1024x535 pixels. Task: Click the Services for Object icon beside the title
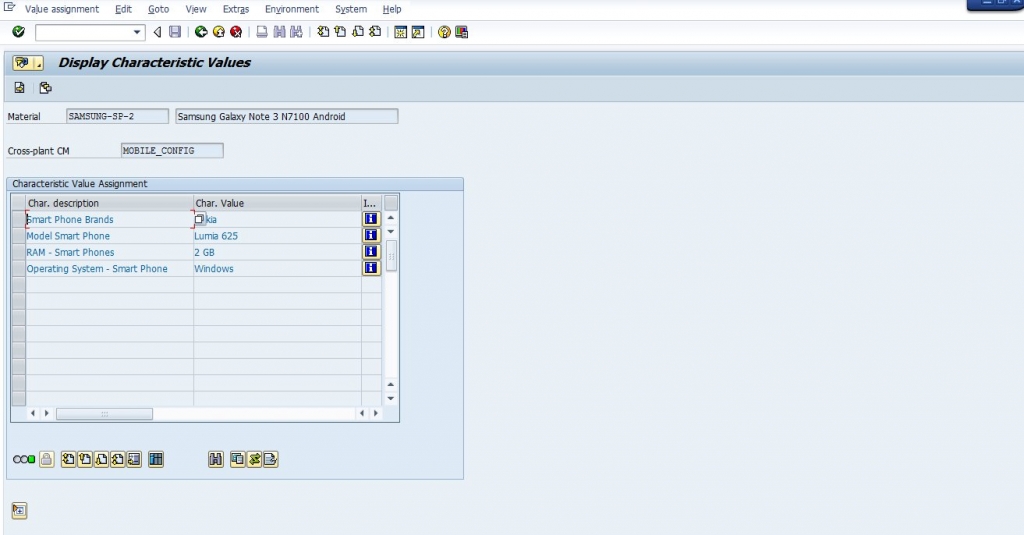coord(22,63)
